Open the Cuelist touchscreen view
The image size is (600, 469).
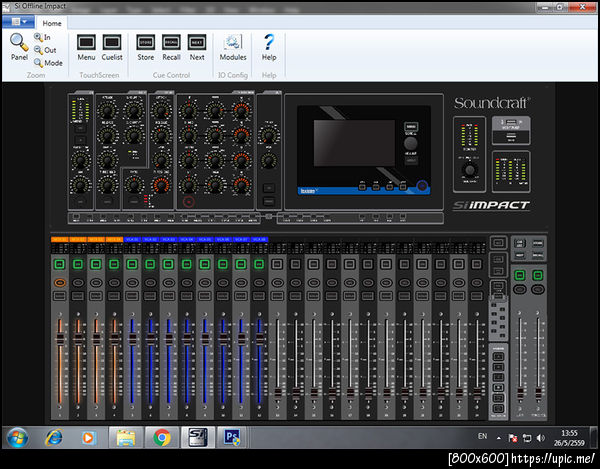112,44
